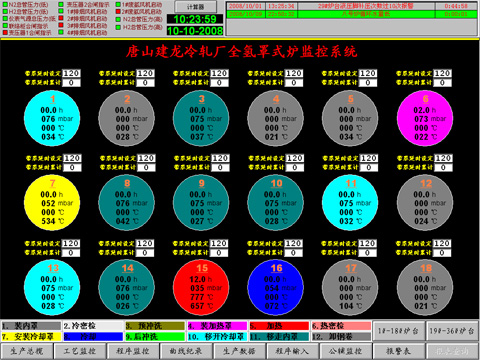
Task: Select furnace 15 red heating circle
Action: point(201,287)
